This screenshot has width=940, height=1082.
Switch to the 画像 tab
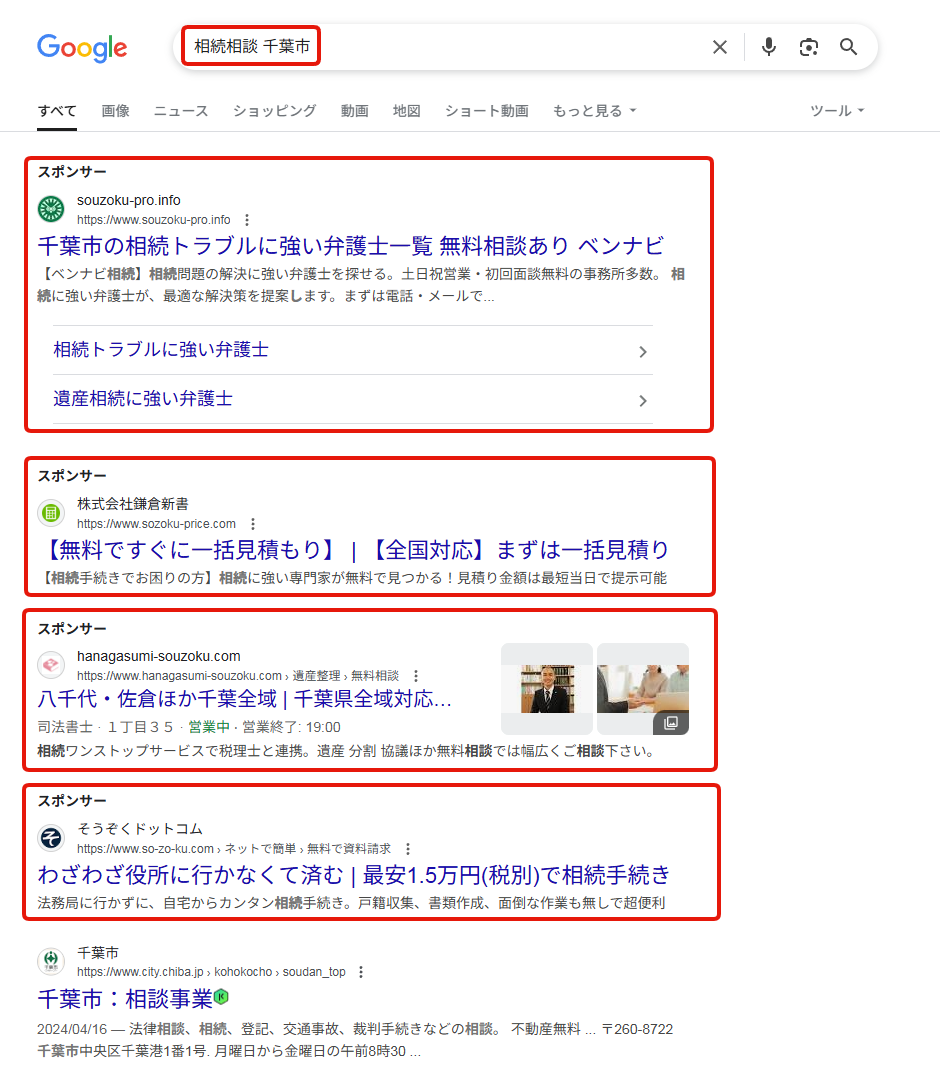click(x=115, y=111)
